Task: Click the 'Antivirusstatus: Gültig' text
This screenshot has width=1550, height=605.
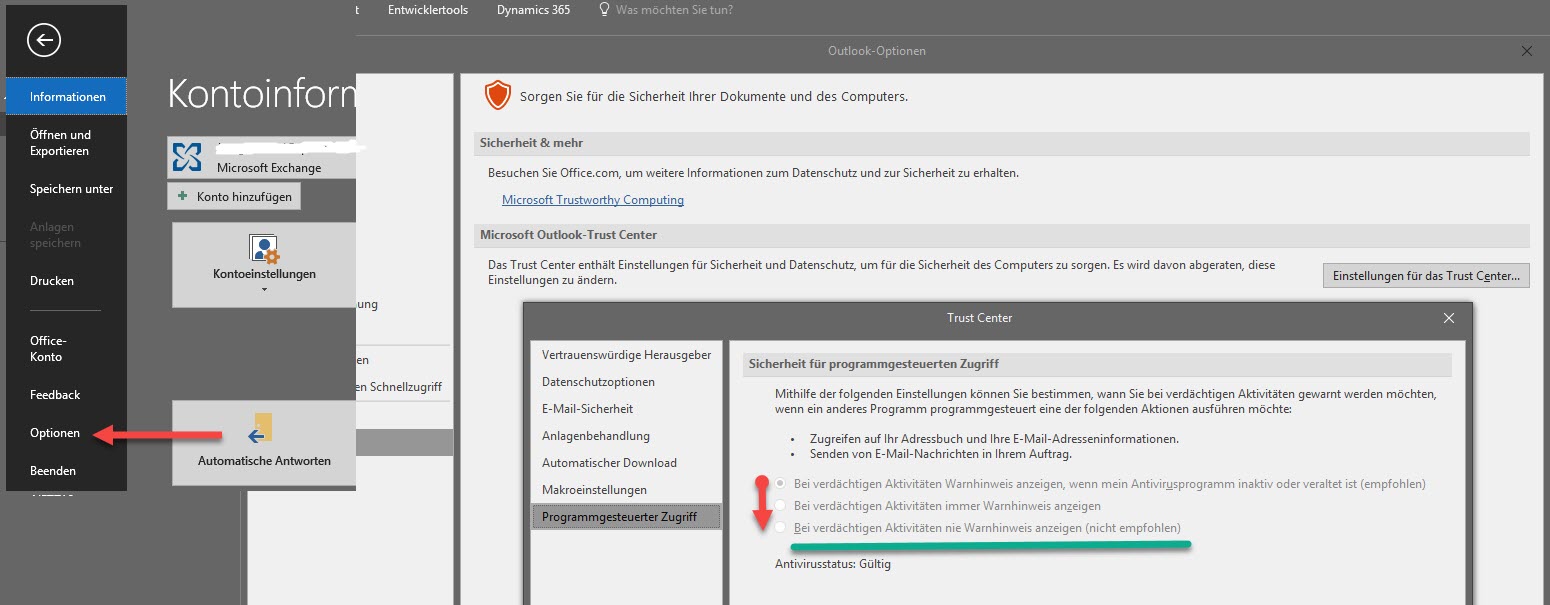Action: [832, 564]
